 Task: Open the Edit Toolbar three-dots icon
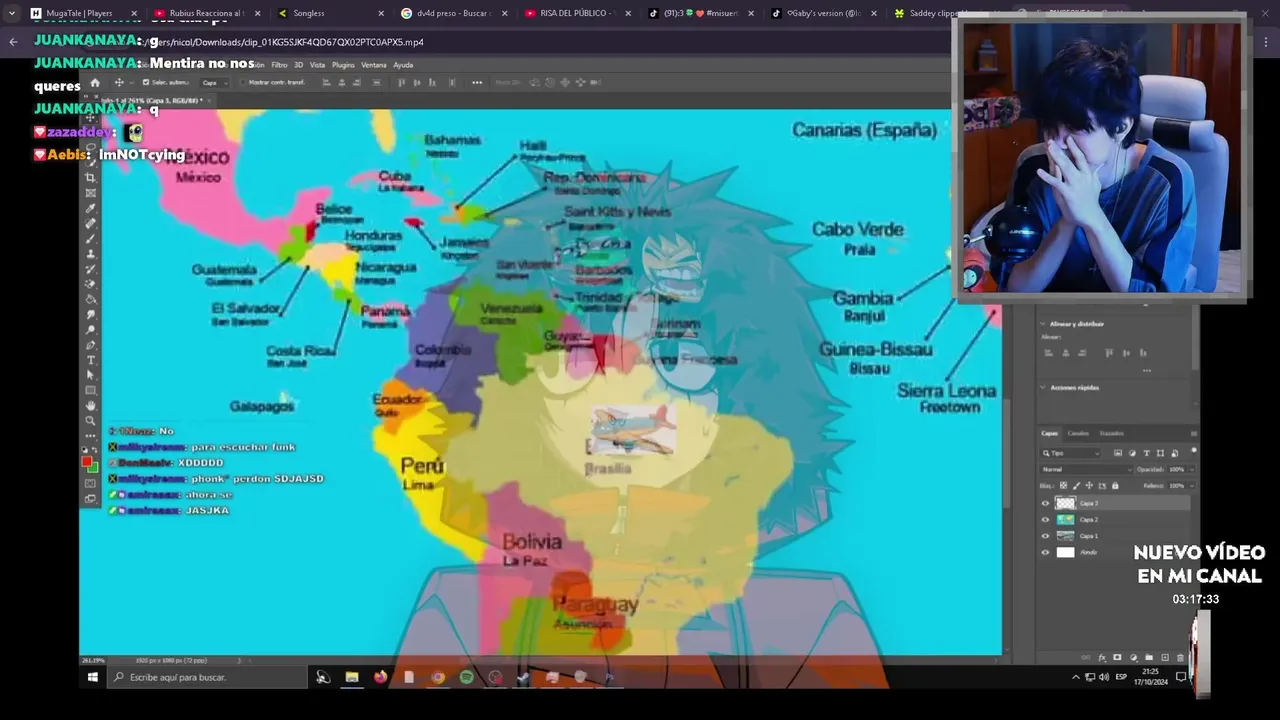(90, 435)
